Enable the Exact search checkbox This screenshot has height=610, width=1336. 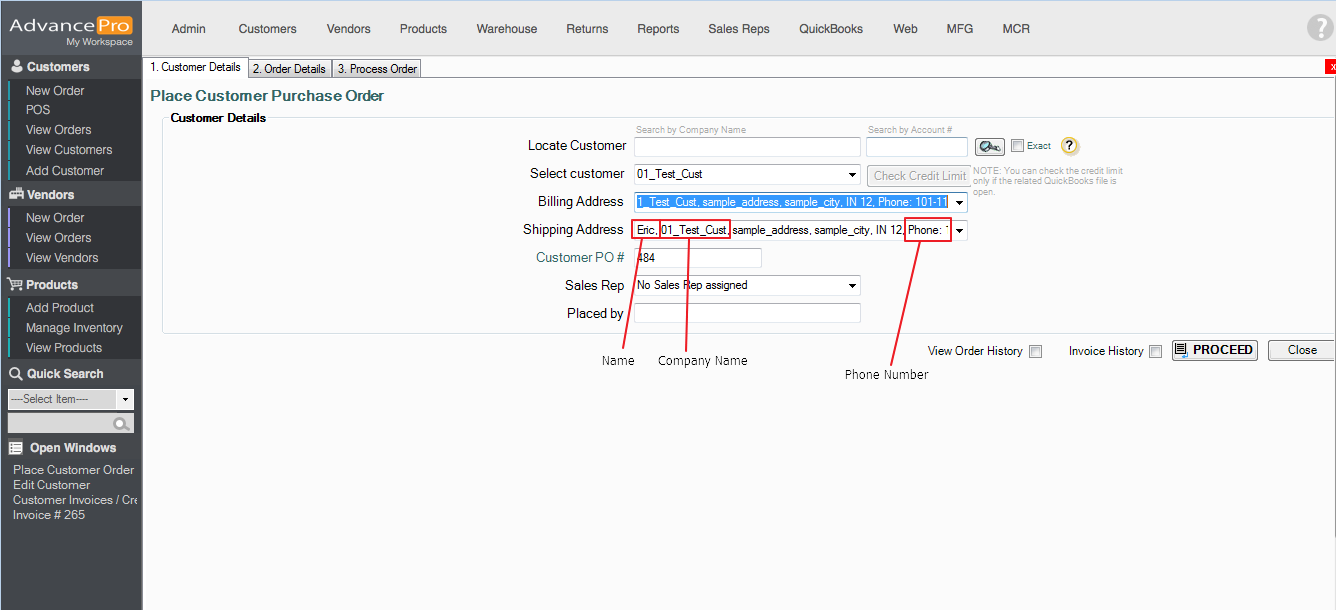click(1018, 146)
